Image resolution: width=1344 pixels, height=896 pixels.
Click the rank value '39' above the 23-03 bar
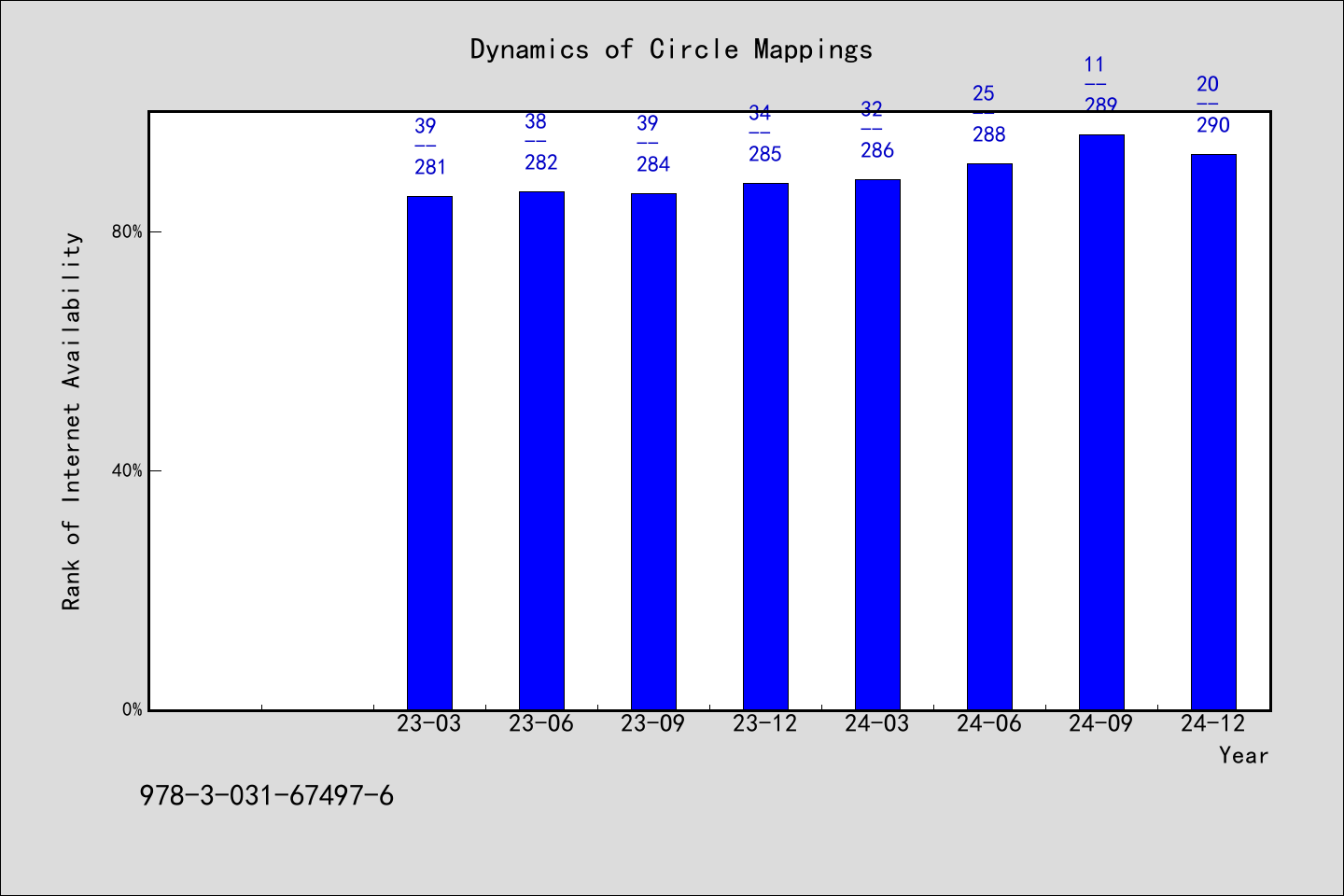425,127
